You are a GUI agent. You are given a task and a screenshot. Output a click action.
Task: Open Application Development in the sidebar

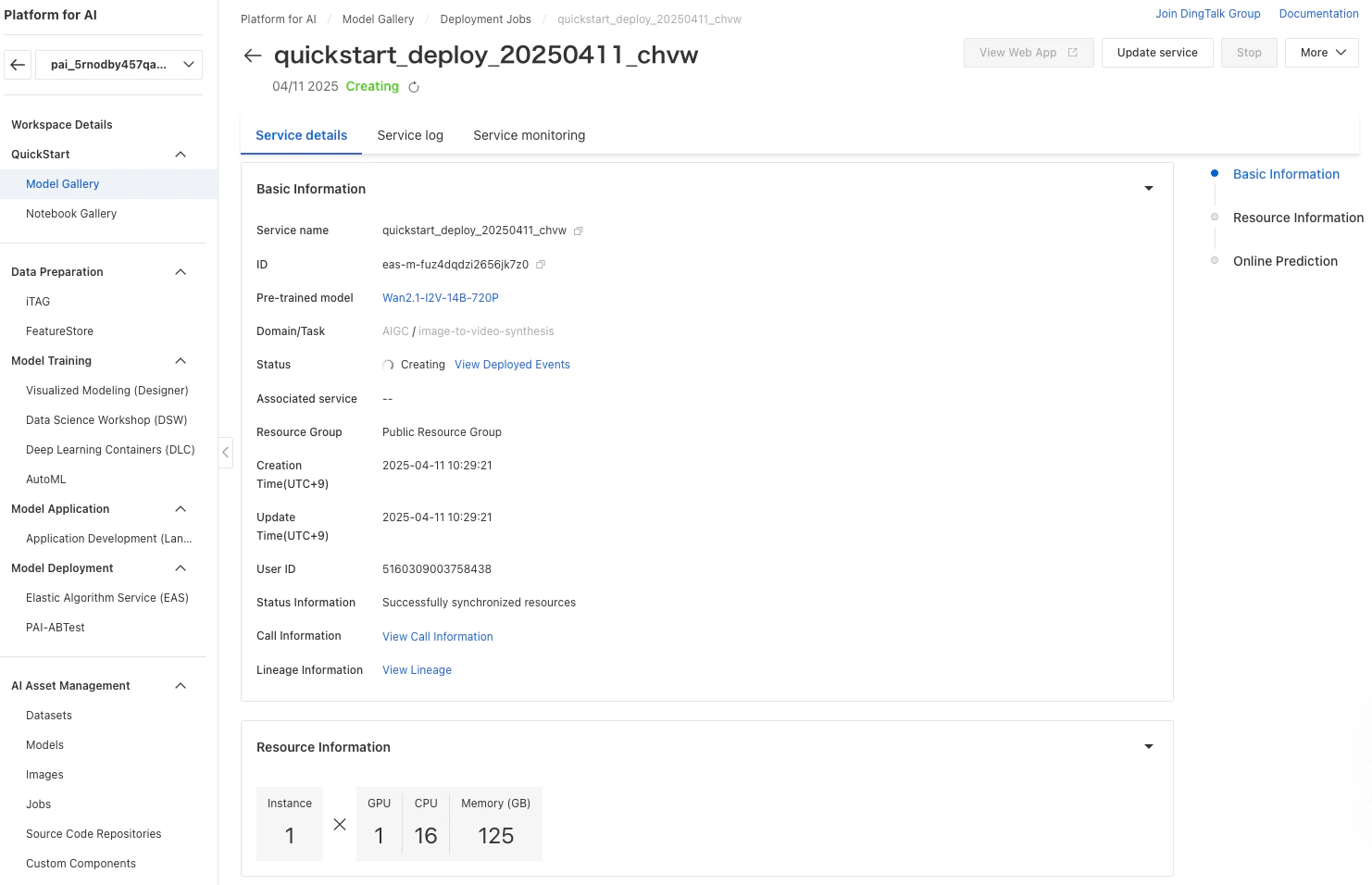108,539
